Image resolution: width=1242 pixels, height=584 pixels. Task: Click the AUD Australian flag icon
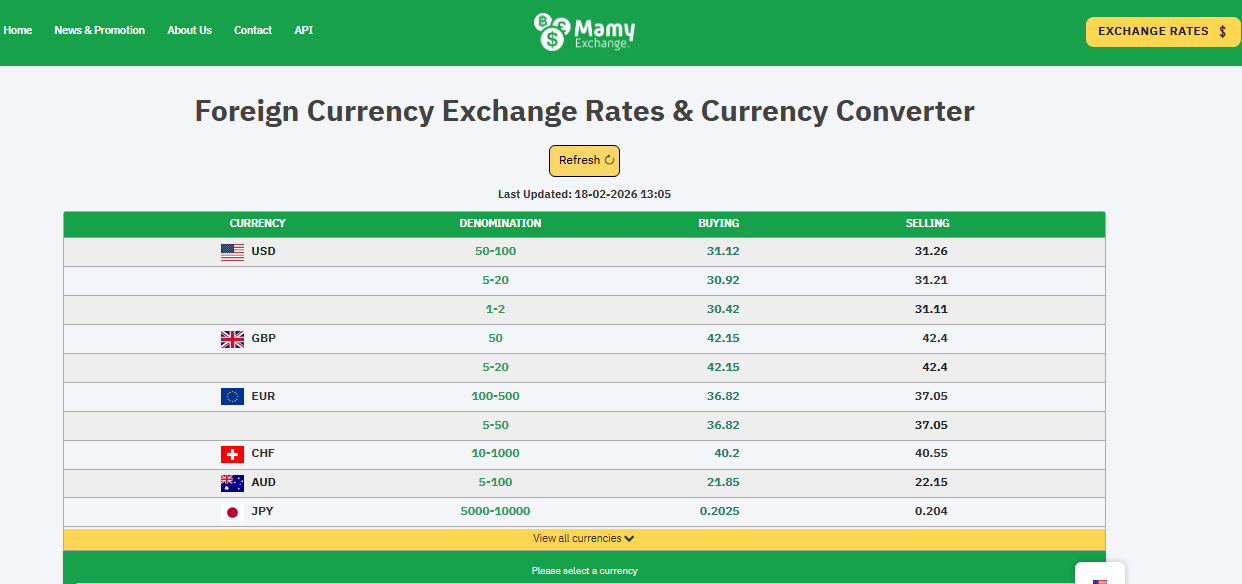click(x=232, y=483)
